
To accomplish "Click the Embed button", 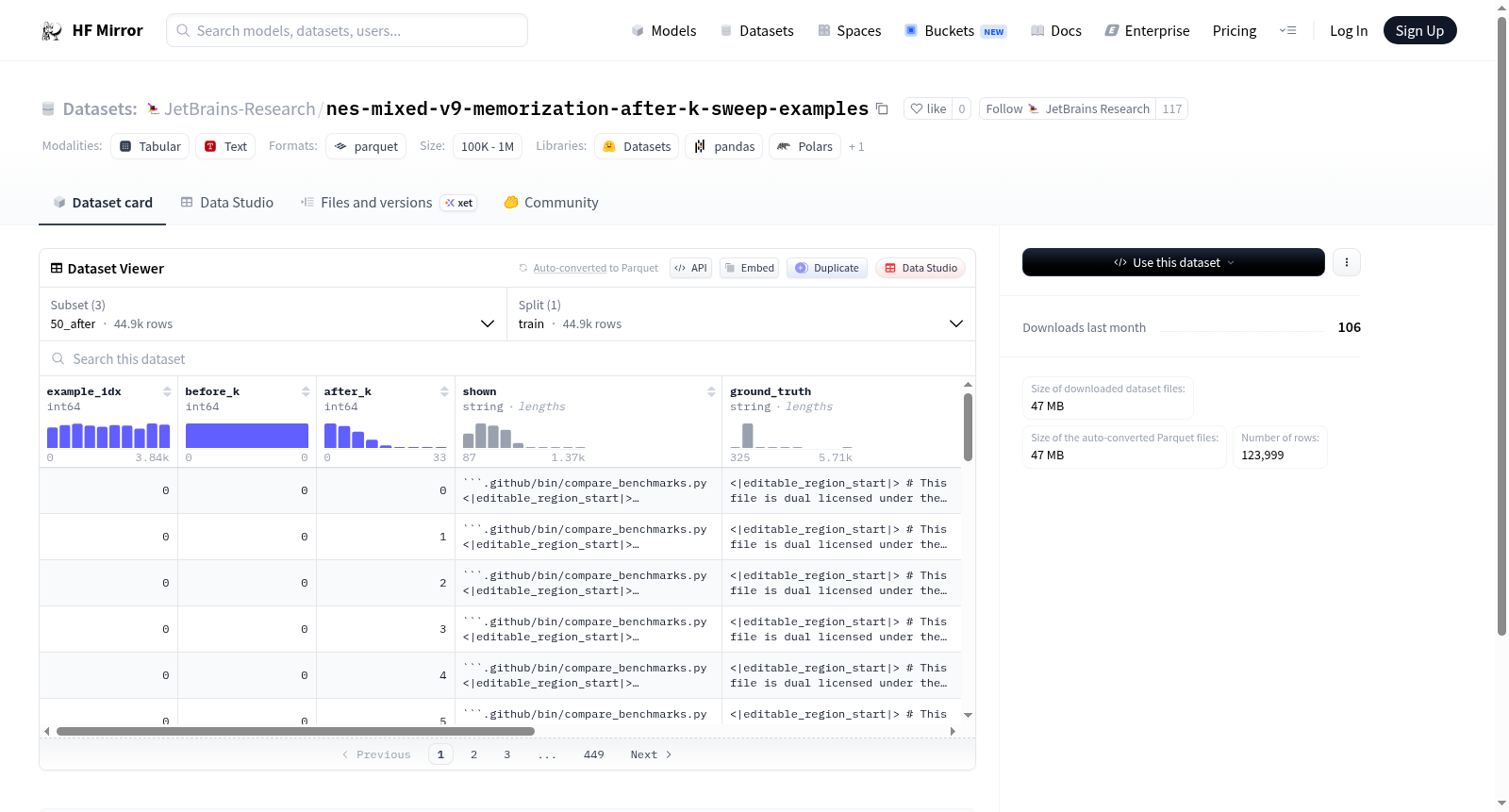I will click(x=750, y=268).
